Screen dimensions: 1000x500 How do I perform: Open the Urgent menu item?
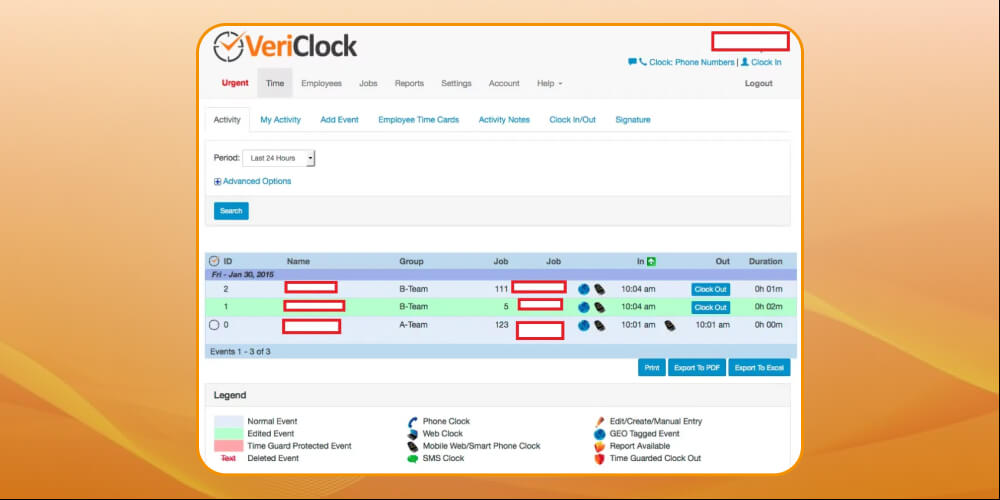coord(235,83)
